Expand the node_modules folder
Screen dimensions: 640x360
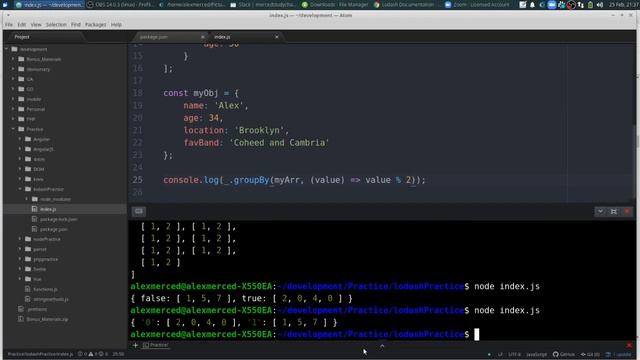27,199
